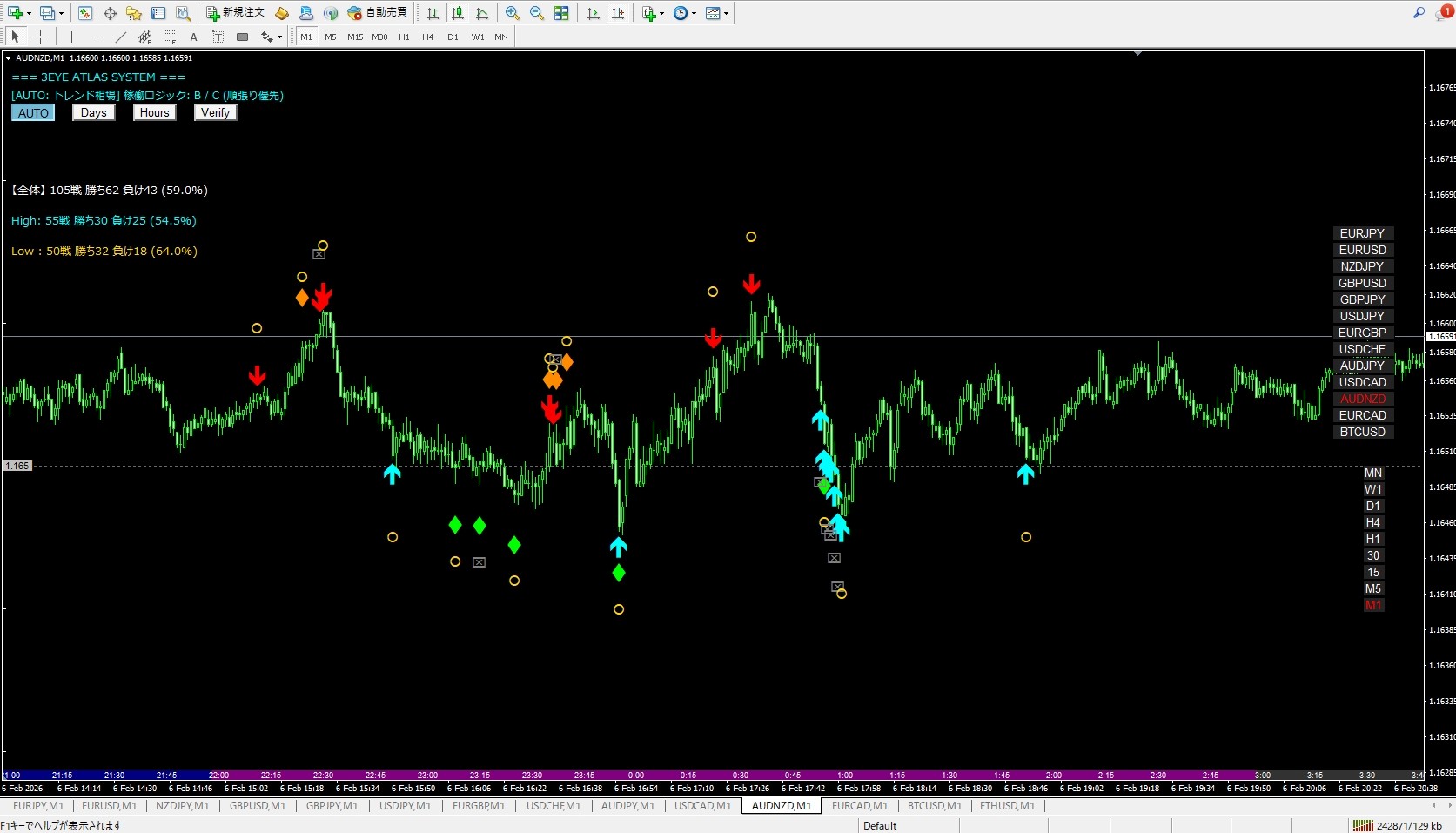Switch to the EURUSD,M1 chart tab

click(x=109, y=806)
